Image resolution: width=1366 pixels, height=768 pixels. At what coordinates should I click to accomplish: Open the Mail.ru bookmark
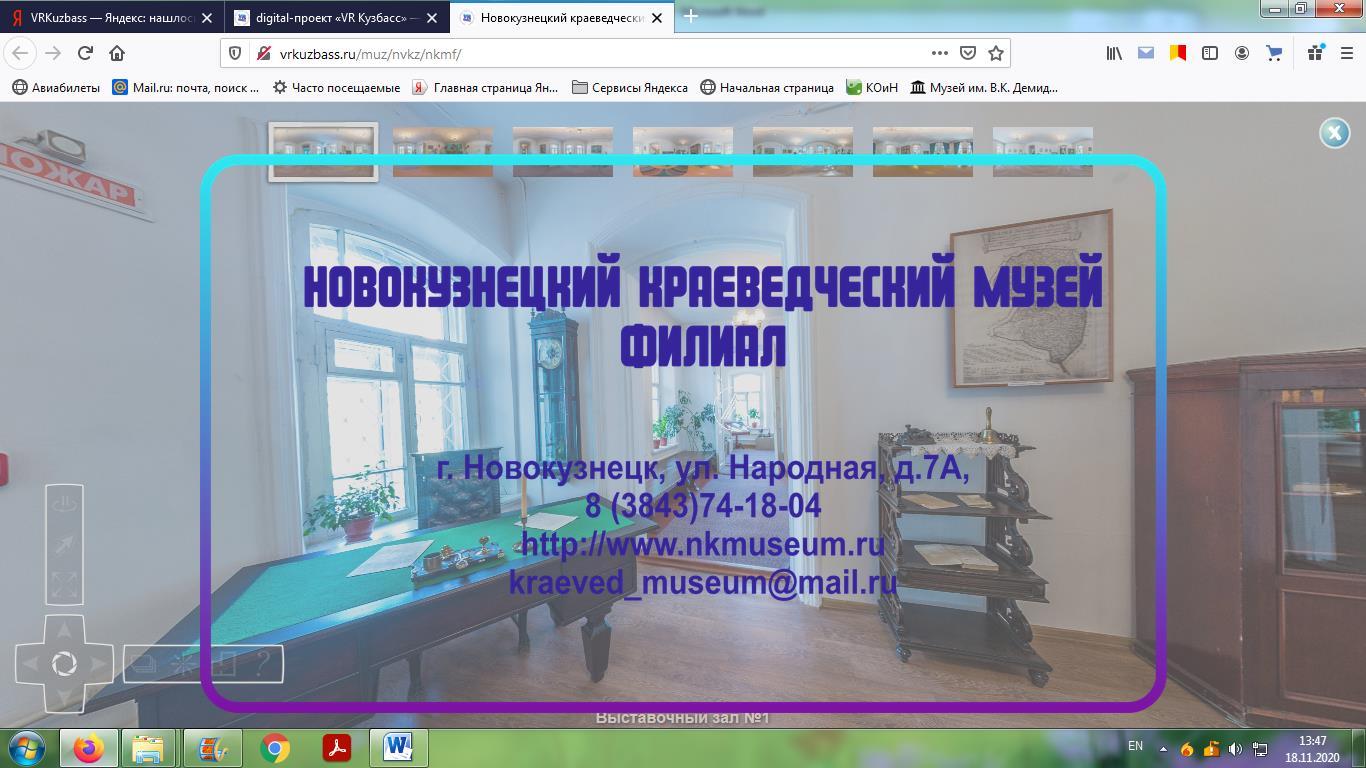(x=186, y=87)
